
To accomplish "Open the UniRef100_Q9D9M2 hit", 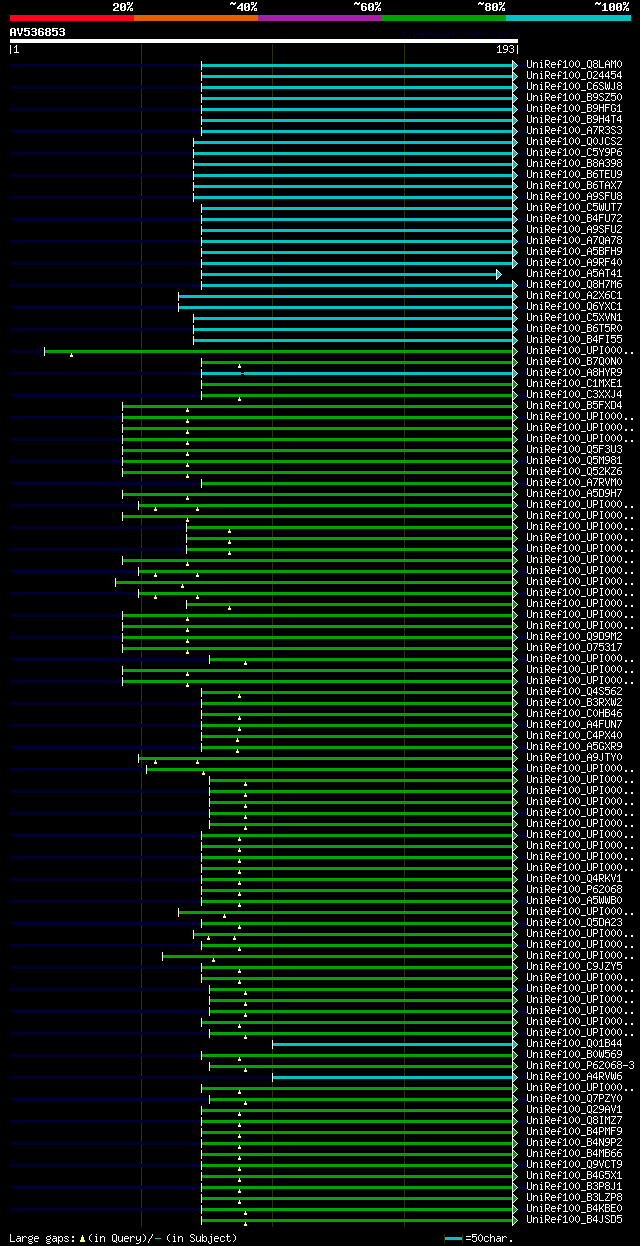I will (x=574, y=636).
